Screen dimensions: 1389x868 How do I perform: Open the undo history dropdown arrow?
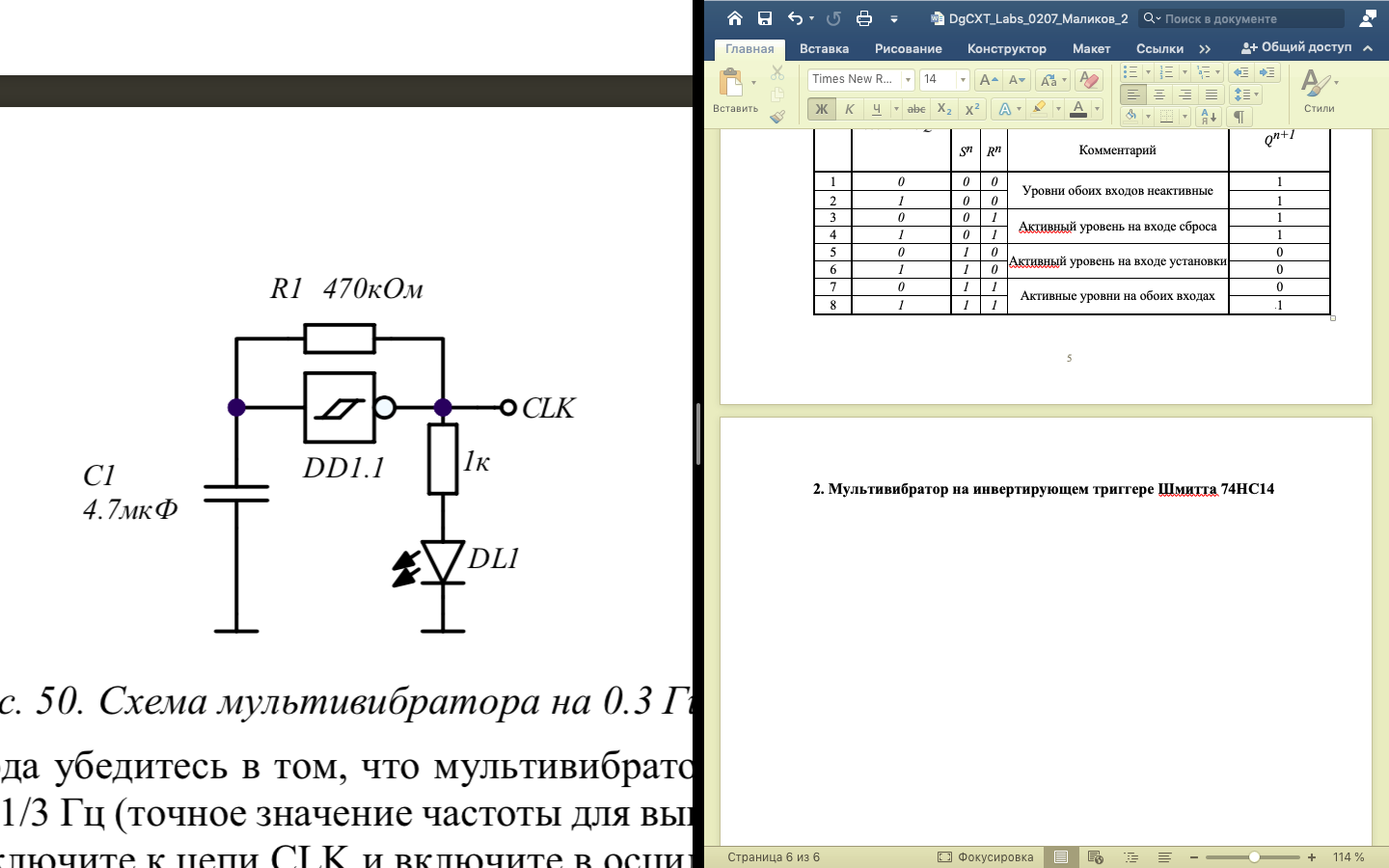pyautogui.click(x=811, y=18)
